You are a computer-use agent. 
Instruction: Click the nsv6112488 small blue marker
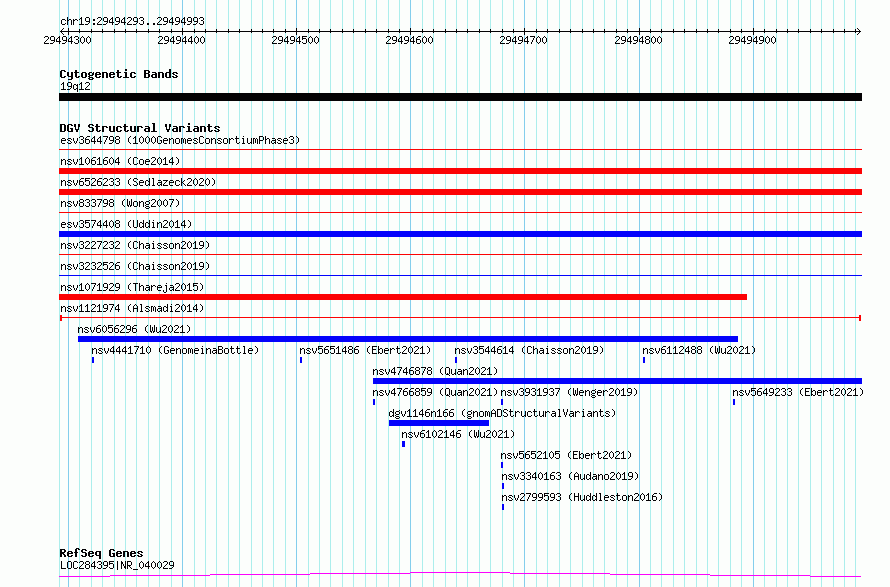(644, 360)
